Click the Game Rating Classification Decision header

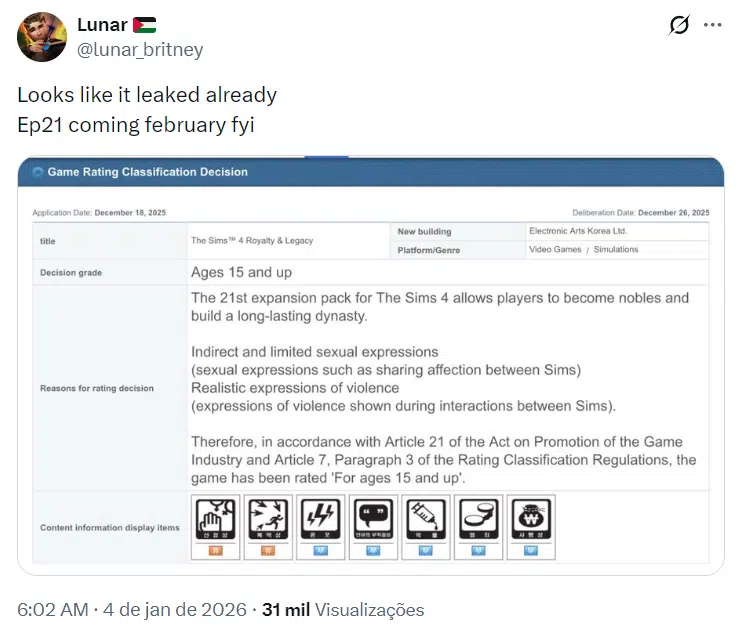(x=147, y=172)
